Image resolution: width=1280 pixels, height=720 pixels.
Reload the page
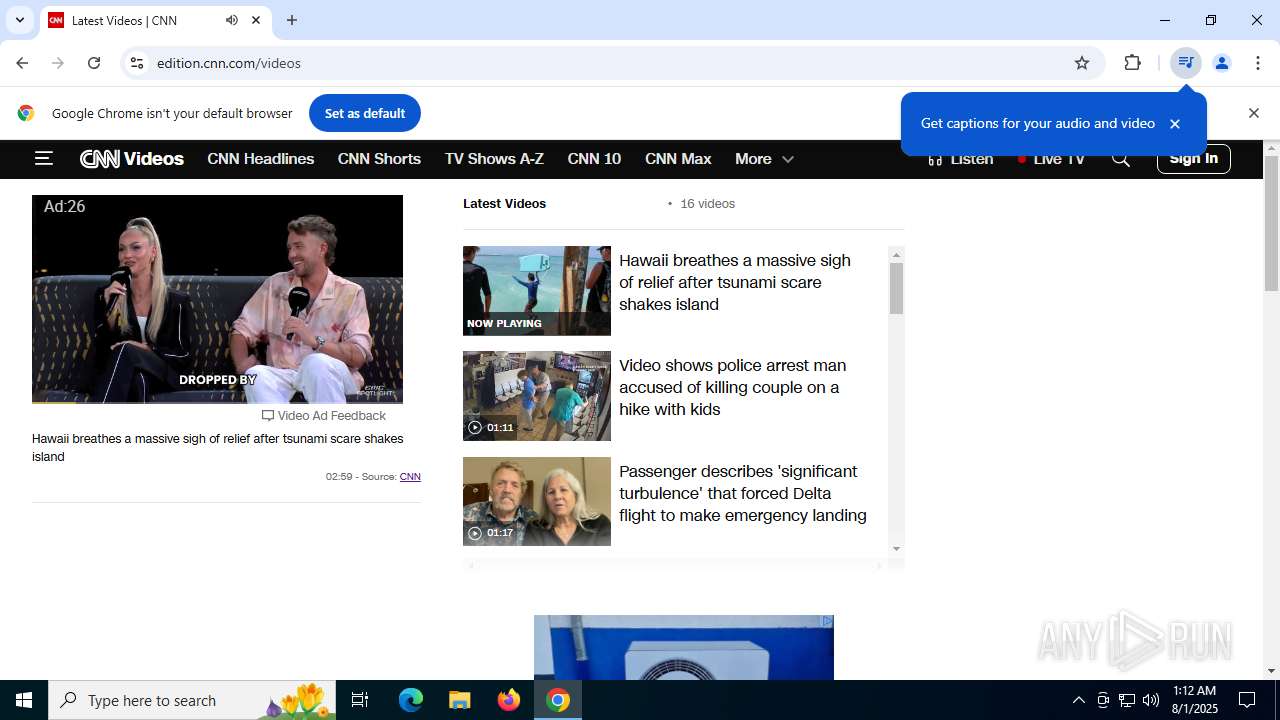94,63
